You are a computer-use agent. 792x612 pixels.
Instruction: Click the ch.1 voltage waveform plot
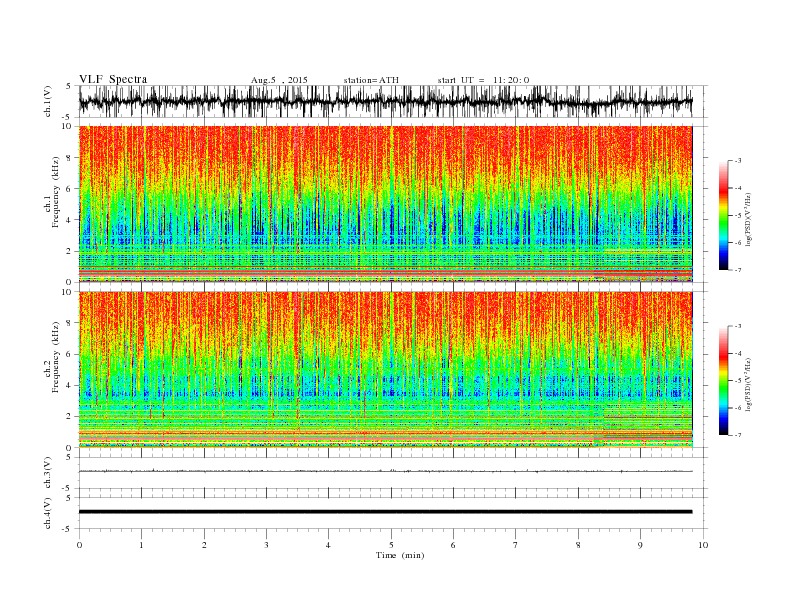[385, 101]
